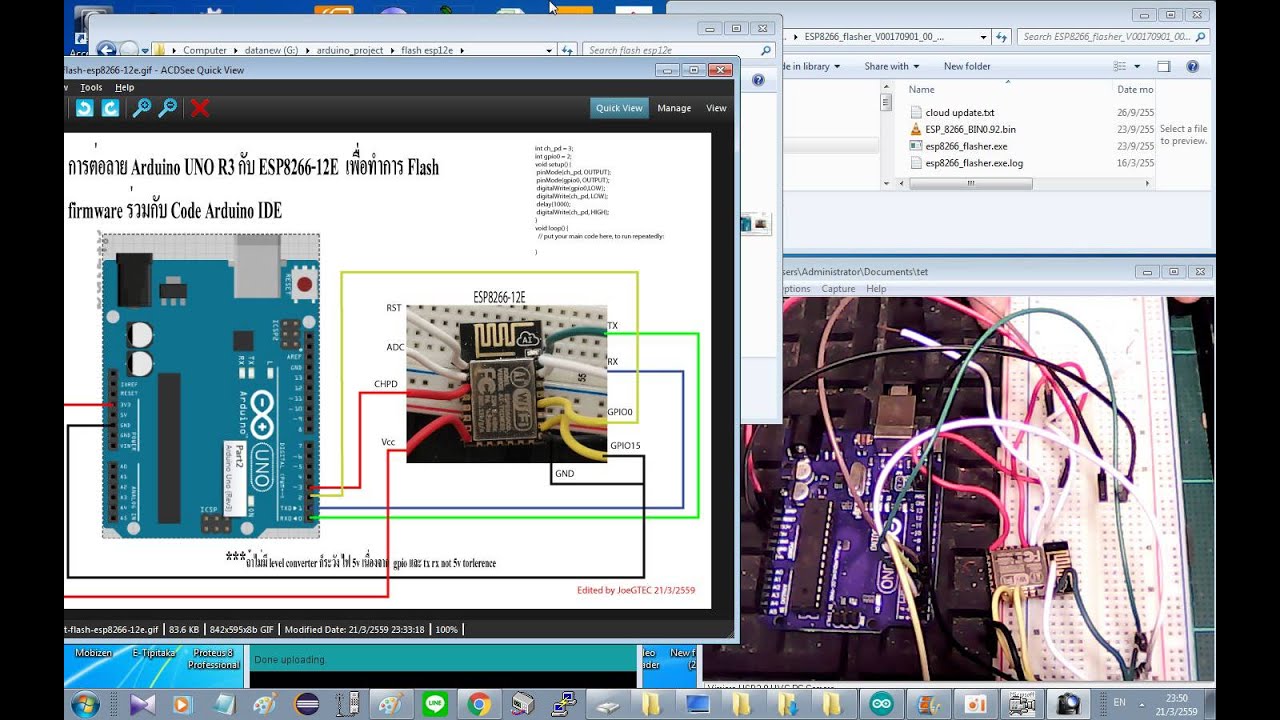1280x720 pixels.
Task: Open the Eclipse taskbar icon
Action: pos(307,704)
